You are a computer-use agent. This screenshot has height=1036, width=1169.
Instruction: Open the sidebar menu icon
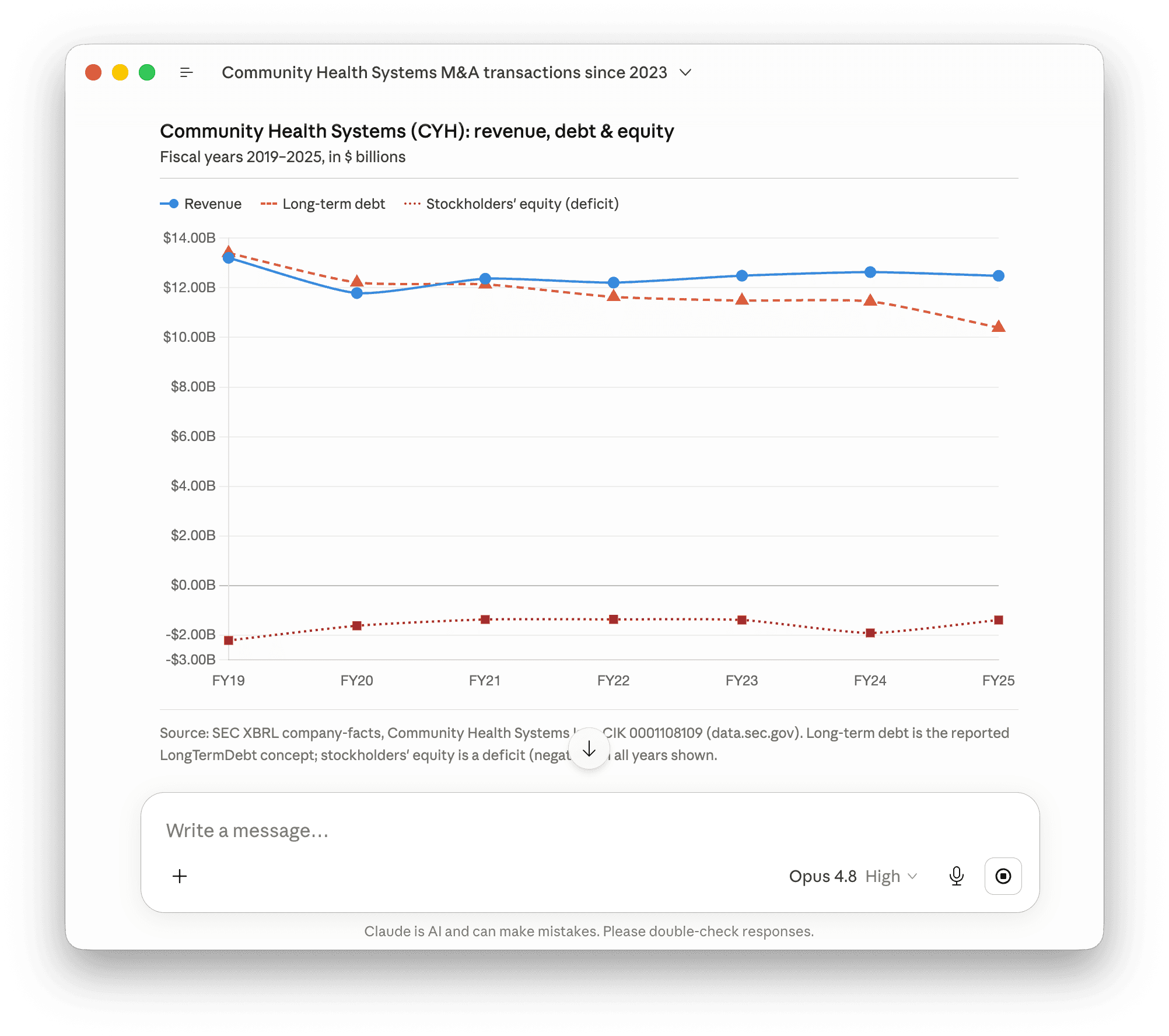187,72
